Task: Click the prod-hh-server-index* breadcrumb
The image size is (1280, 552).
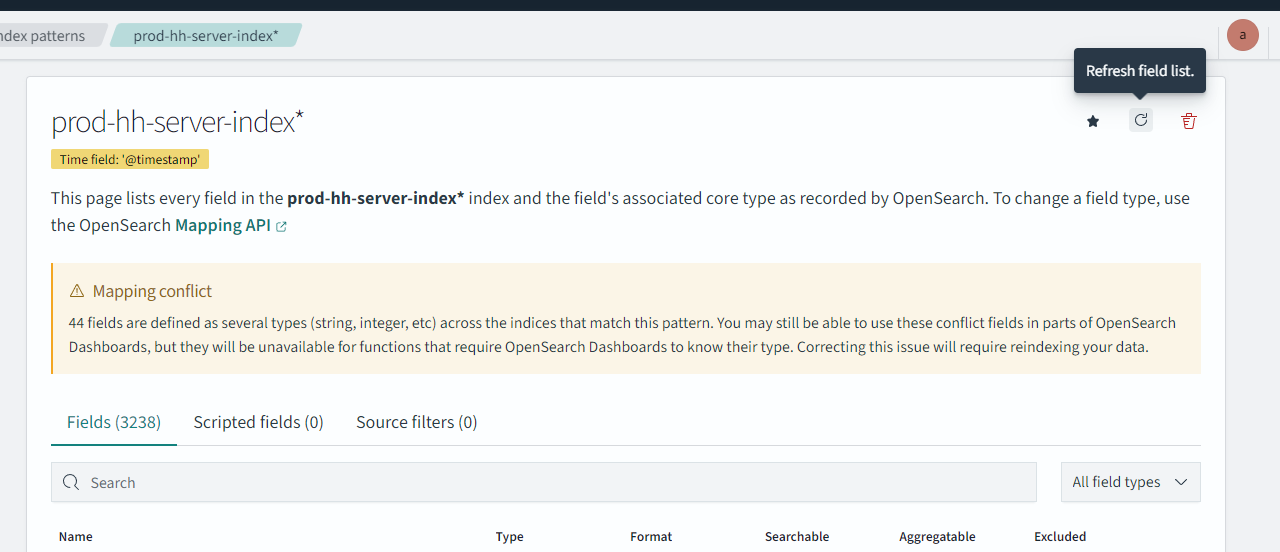Action: 206,36
